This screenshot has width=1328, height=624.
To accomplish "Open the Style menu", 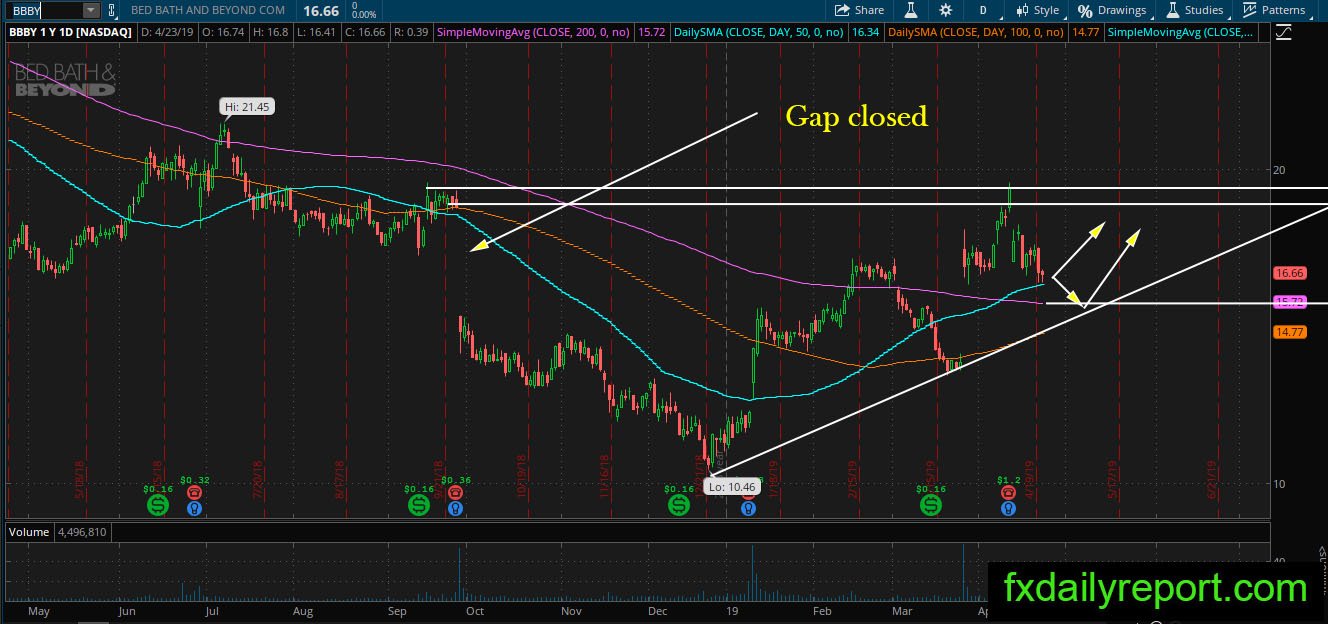I will (1037, 10).
